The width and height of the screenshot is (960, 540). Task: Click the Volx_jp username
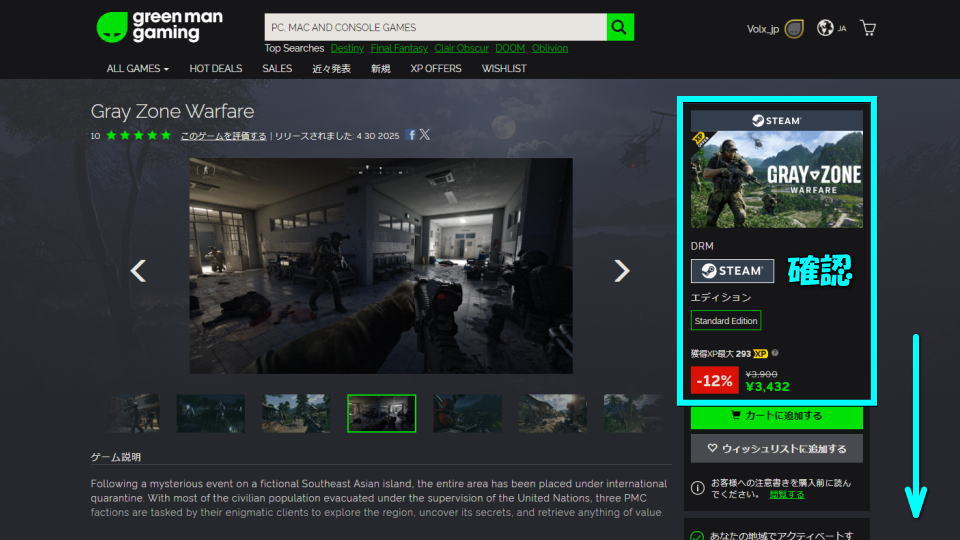[762, 29]
